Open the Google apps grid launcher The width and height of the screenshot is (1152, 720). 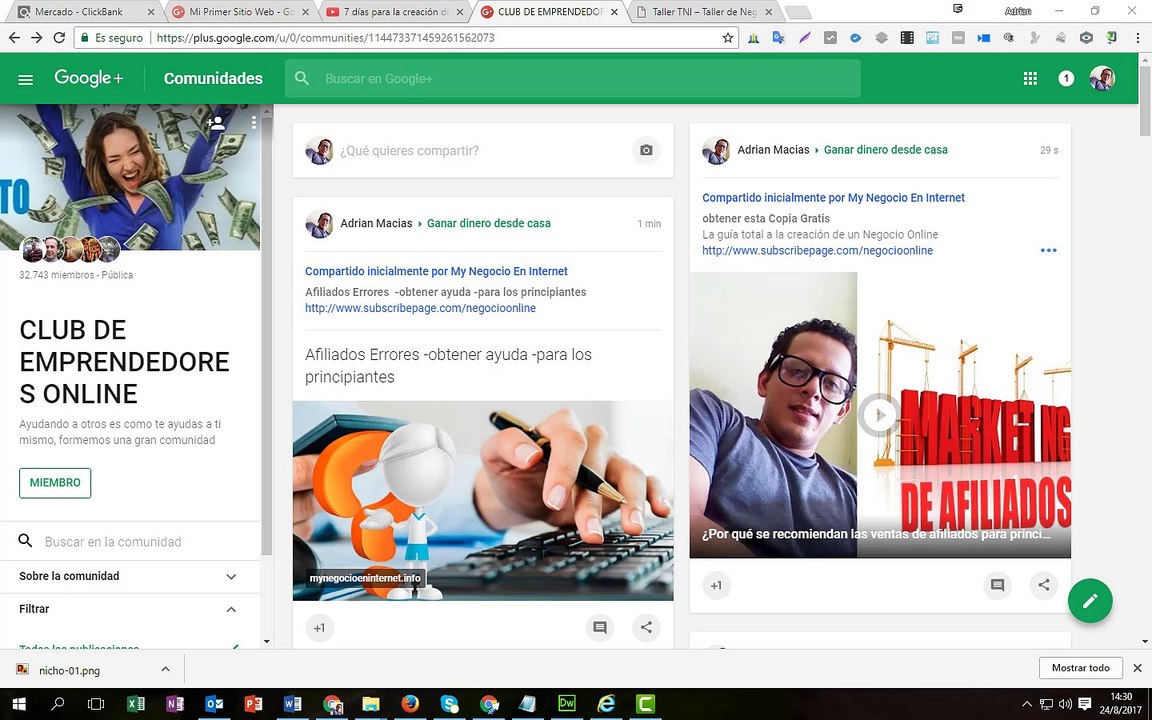coord(1030,79)
